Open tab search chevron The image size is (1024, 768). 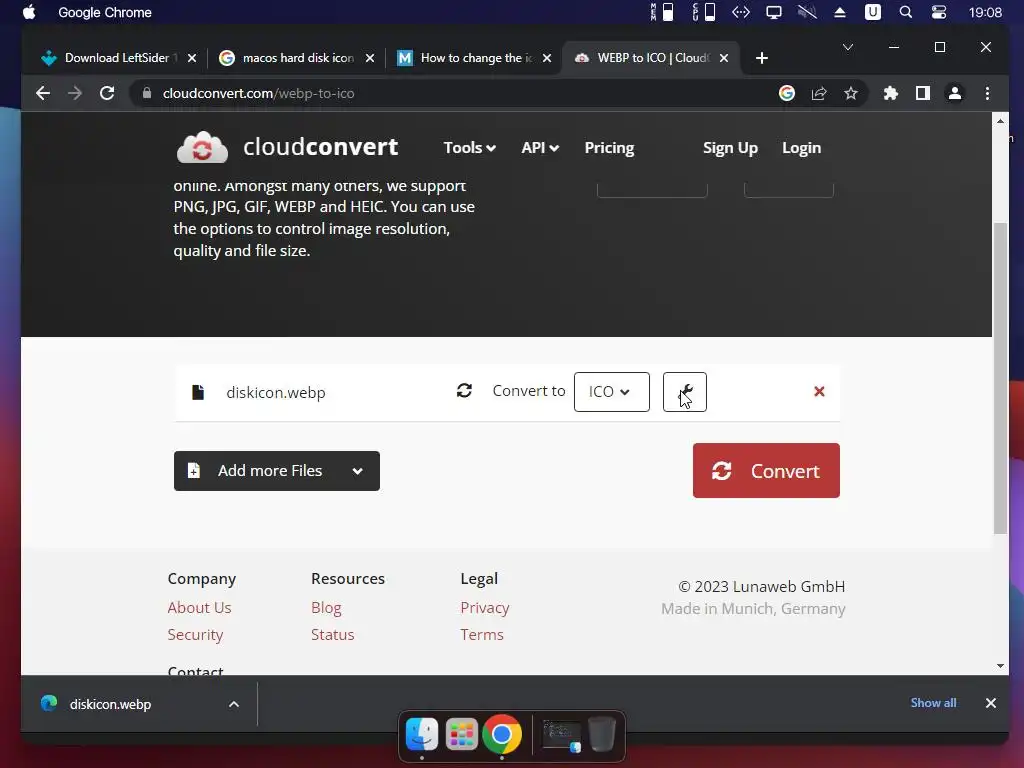[848, 47]
